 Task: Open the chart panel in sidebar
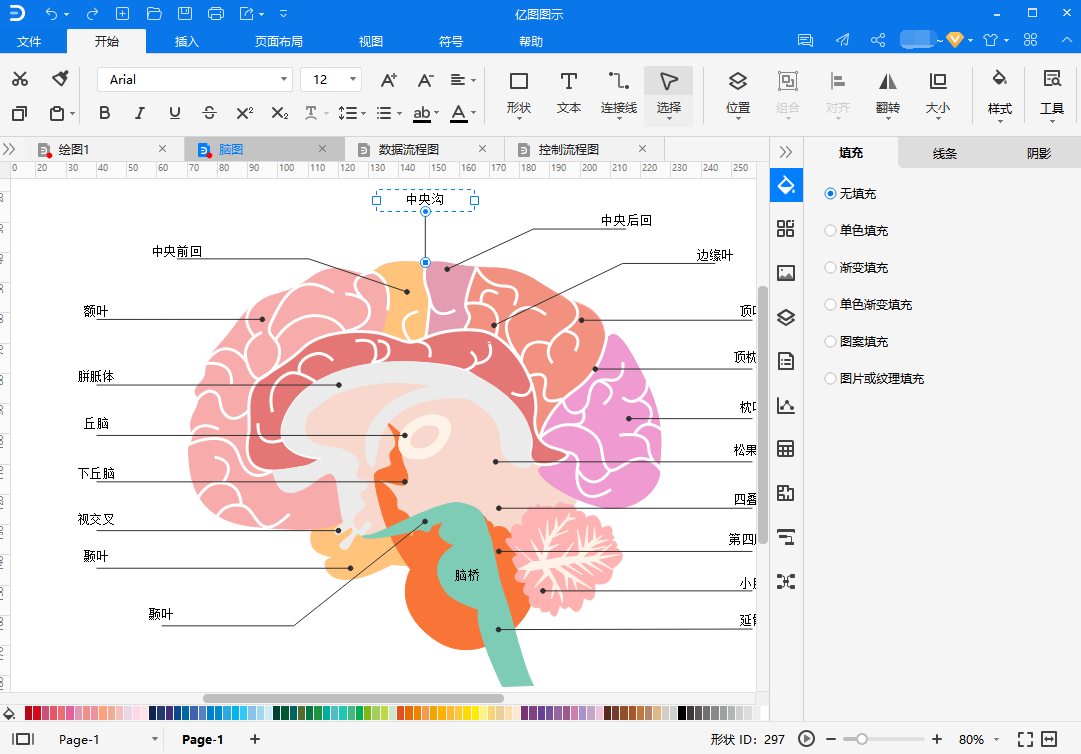[x=786, y=405]
